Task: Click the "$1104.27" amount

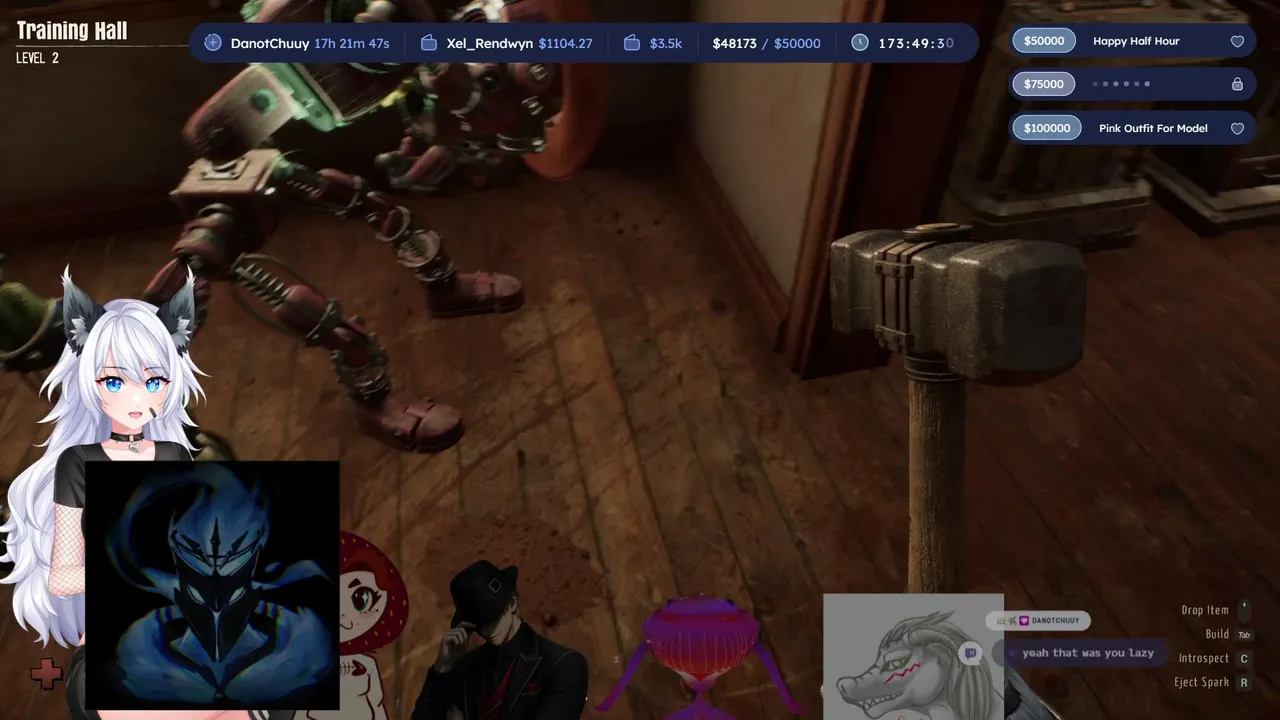Action: (565, 43)
